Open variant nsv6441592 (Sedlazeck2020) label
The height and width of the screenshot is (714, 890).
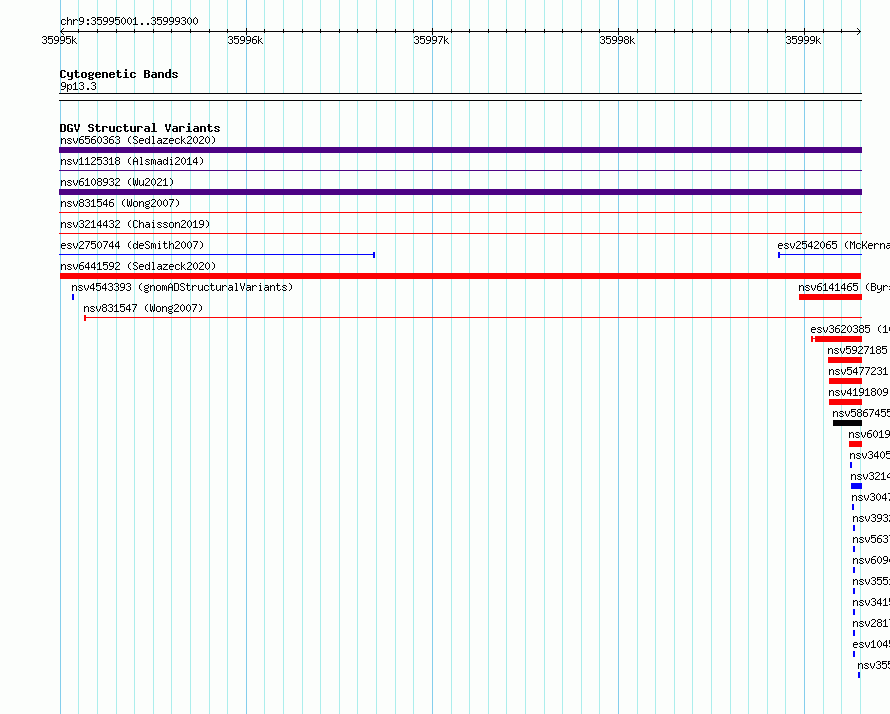coord(138,266)
